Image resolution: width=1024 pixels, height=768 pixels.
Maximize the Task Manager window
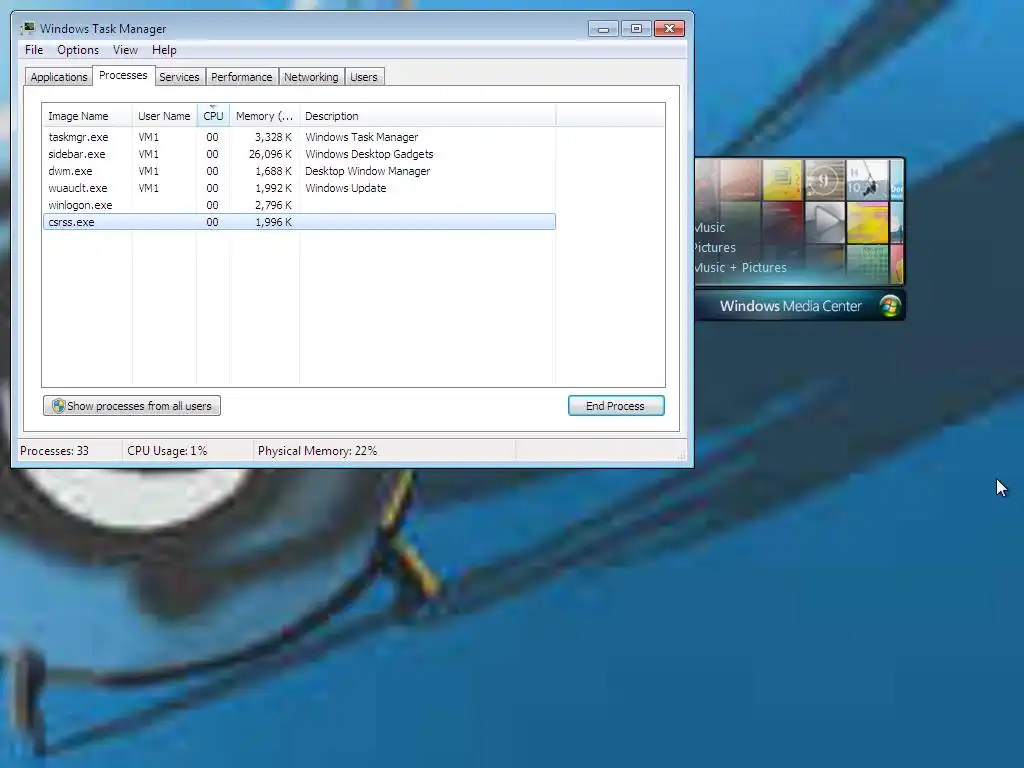click(x=636, y=29)
